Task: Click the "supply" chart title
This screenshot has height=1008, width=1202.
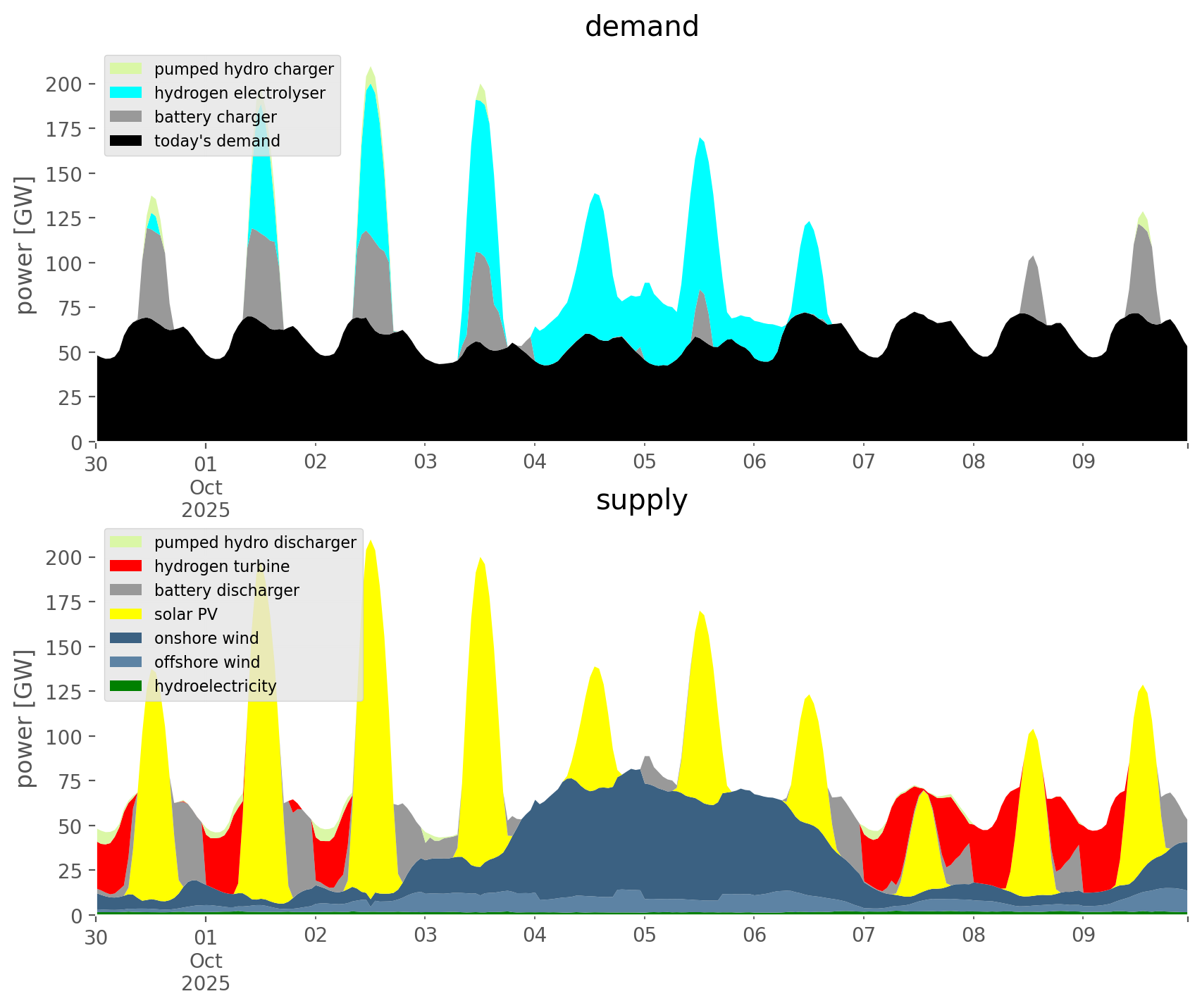Action: [641, 500]
